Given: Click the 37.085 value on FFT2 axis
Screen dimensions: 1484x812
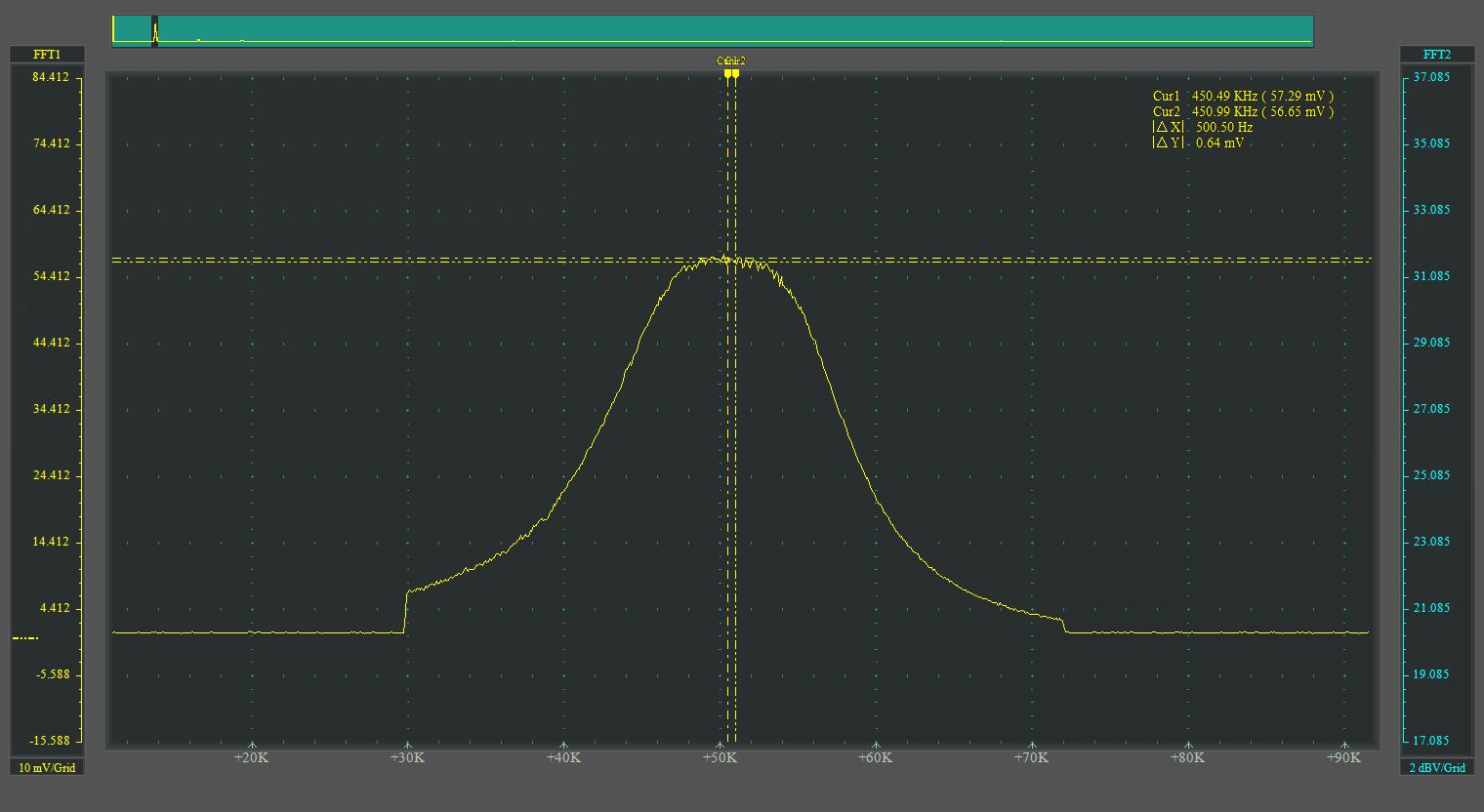Looking at the screenshot, I should click(x=1431, y=77).
